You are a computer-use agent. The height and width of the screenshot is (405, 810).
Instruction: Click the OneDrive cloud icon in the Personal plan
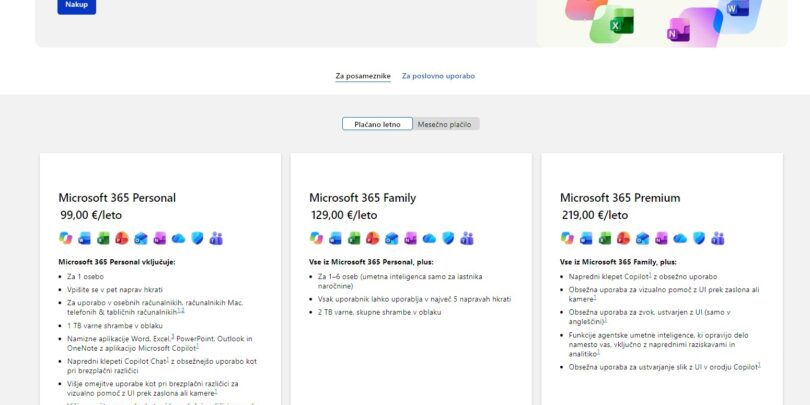click(x=178, y=238)
